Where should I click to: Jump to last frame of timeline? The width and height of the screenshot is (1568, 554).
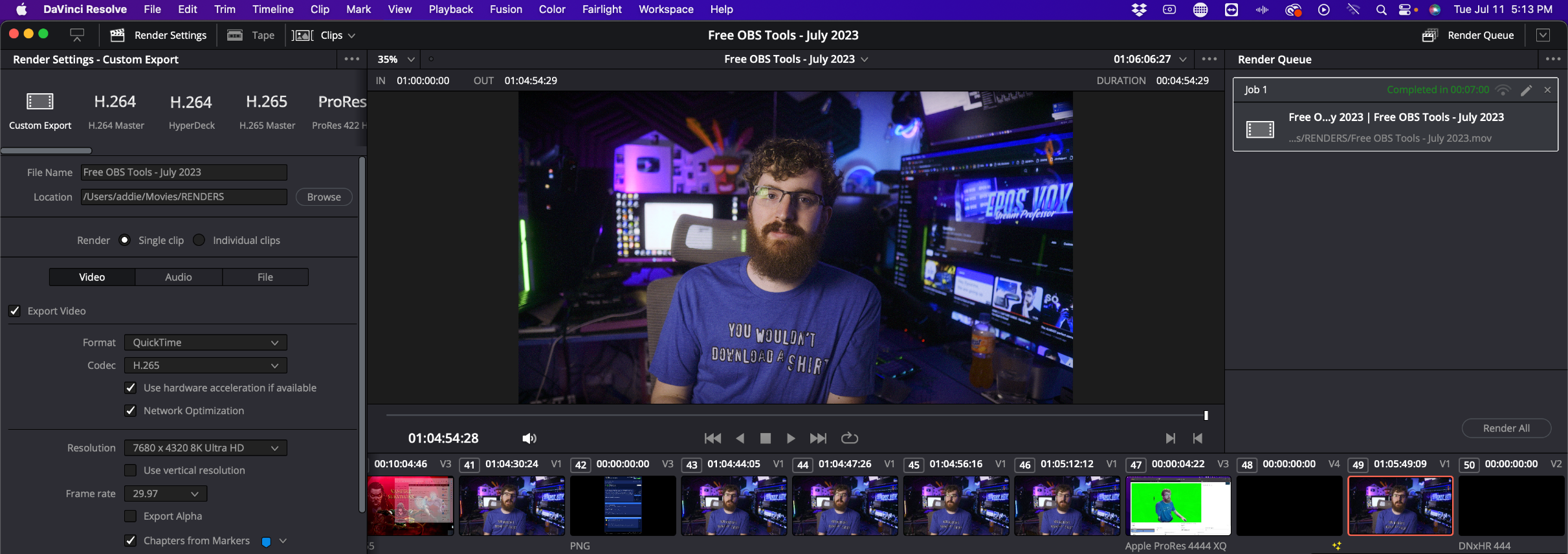(x=818, y=438)
